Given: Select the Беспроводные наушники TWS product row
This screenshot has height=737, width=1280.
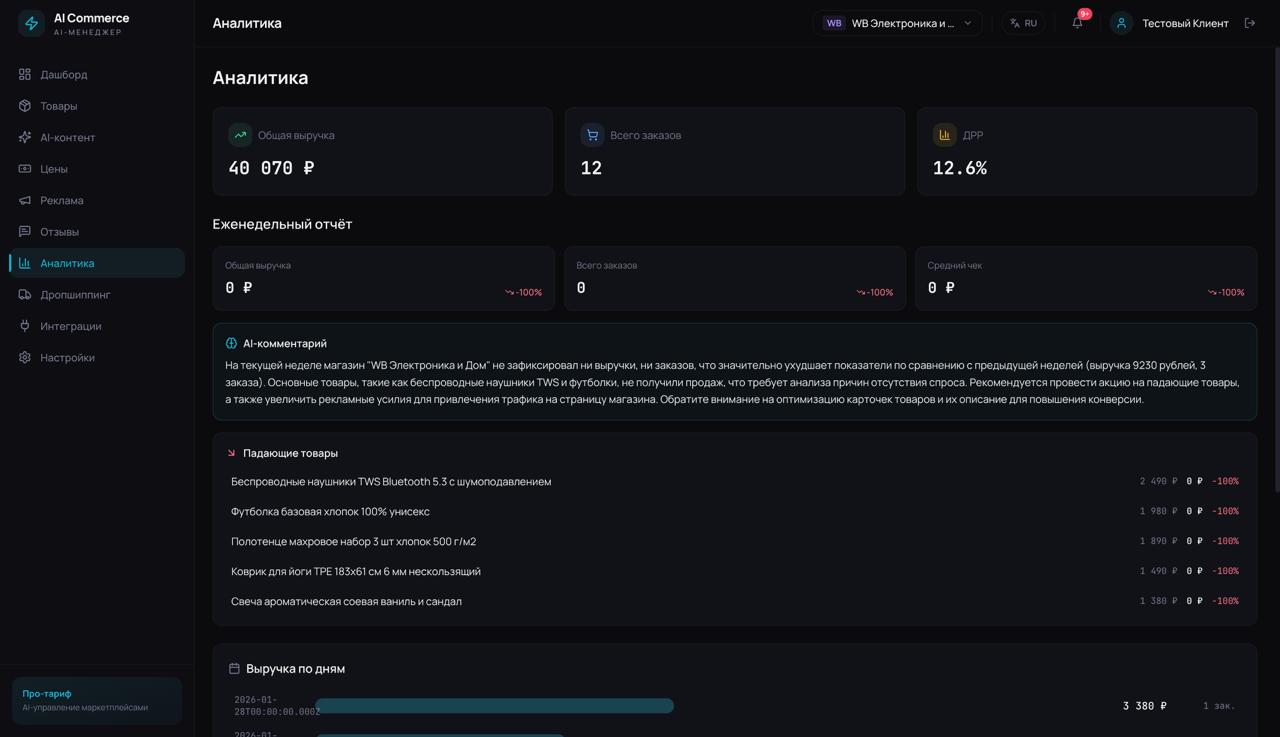Looking at the screenshot, I should click(x=391, y=481).
